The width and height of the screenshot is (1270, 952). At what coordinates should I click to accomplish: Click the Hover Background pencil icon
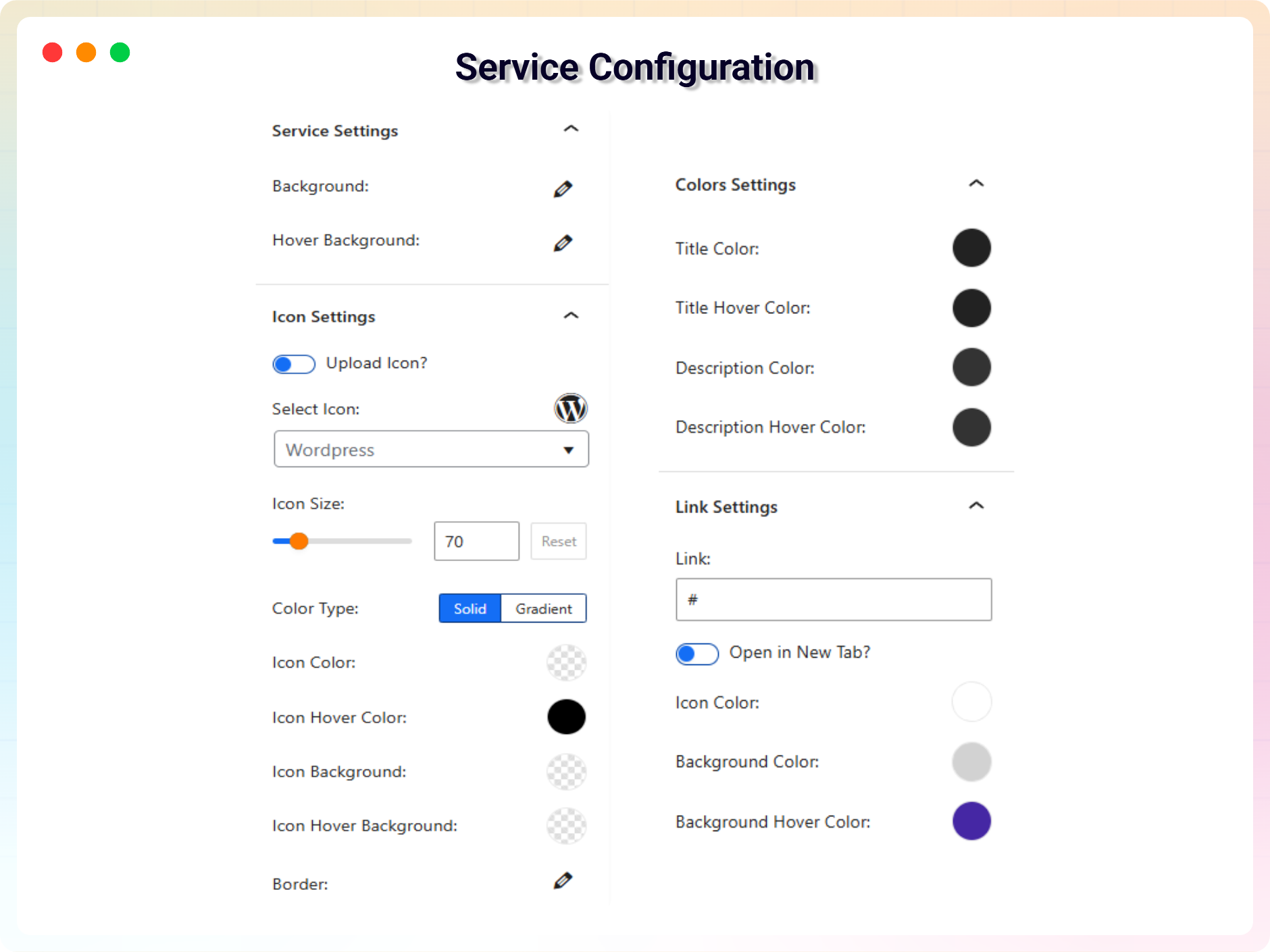click(x=563, y=243)
